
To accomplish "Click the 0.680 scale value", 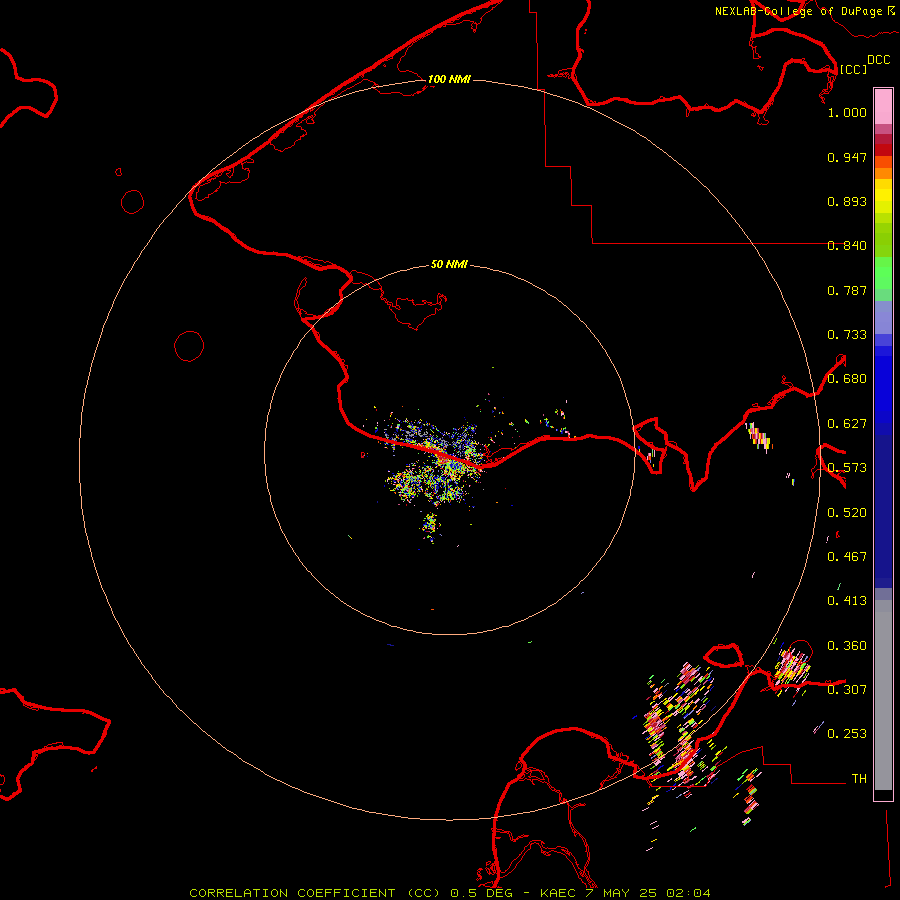I will coord(847,379).
